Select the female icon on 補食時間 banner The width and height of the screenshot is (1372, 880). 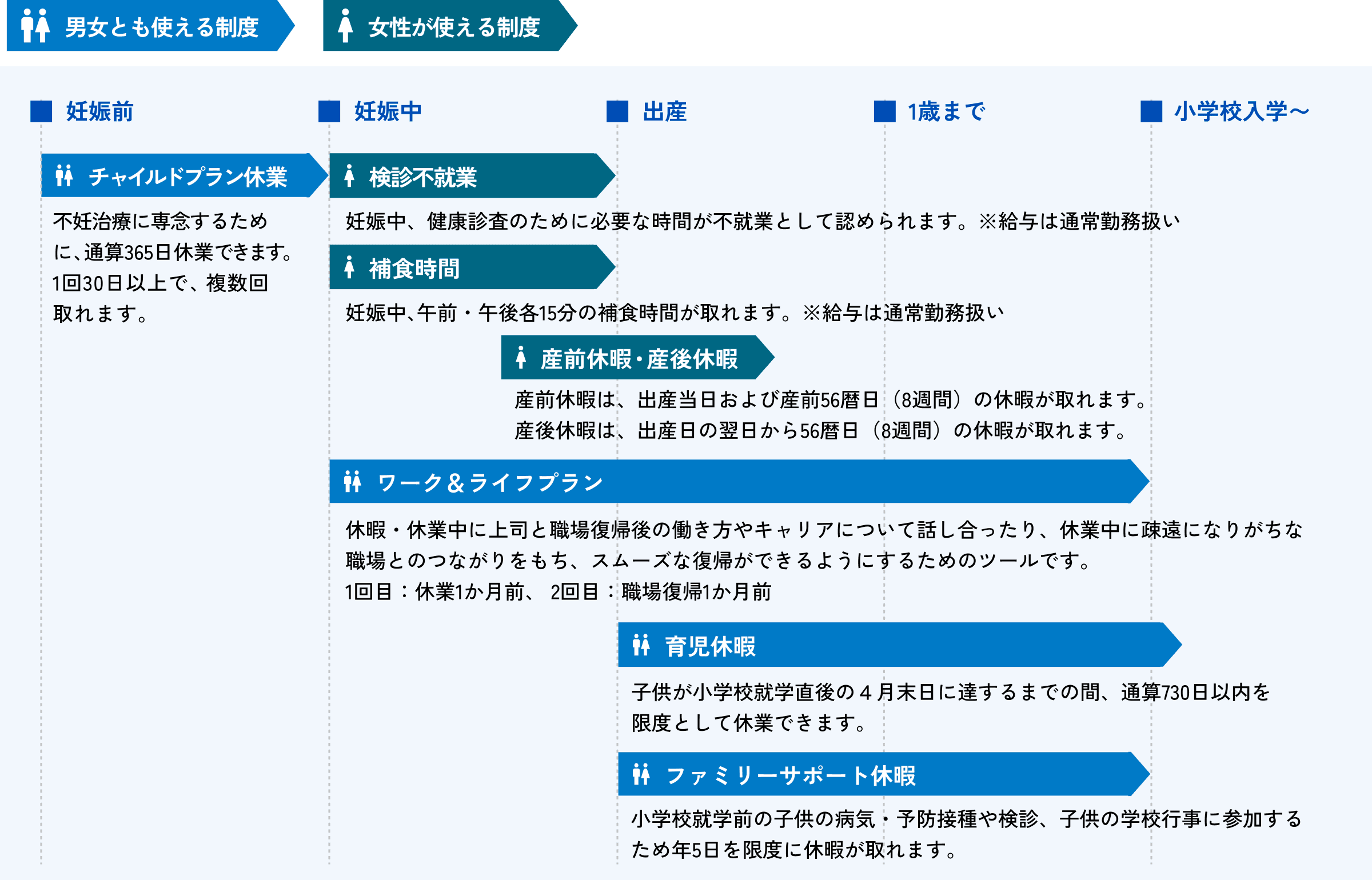pos(350,267)
